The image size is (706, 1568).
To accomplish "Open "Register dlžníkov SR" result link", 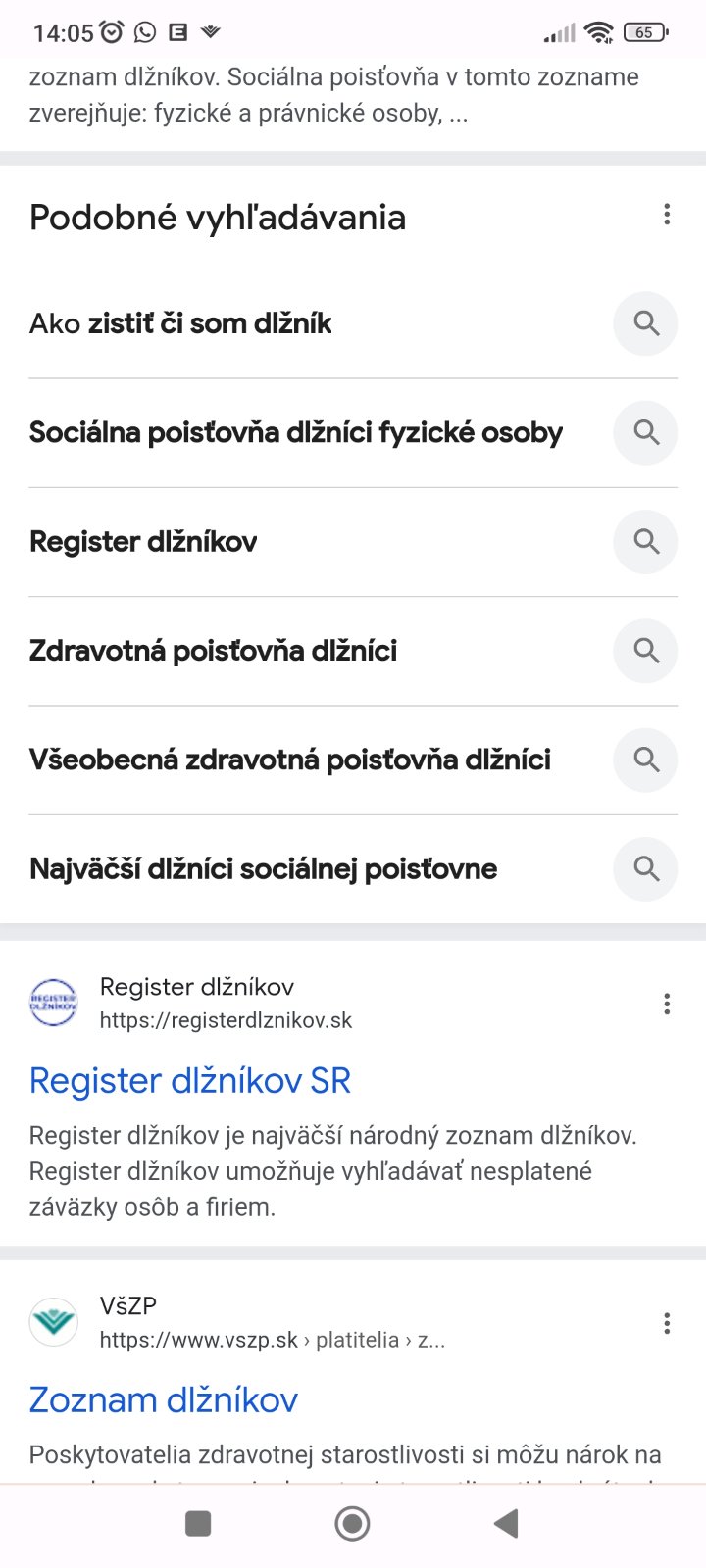I will click(x=190, y=1080).
